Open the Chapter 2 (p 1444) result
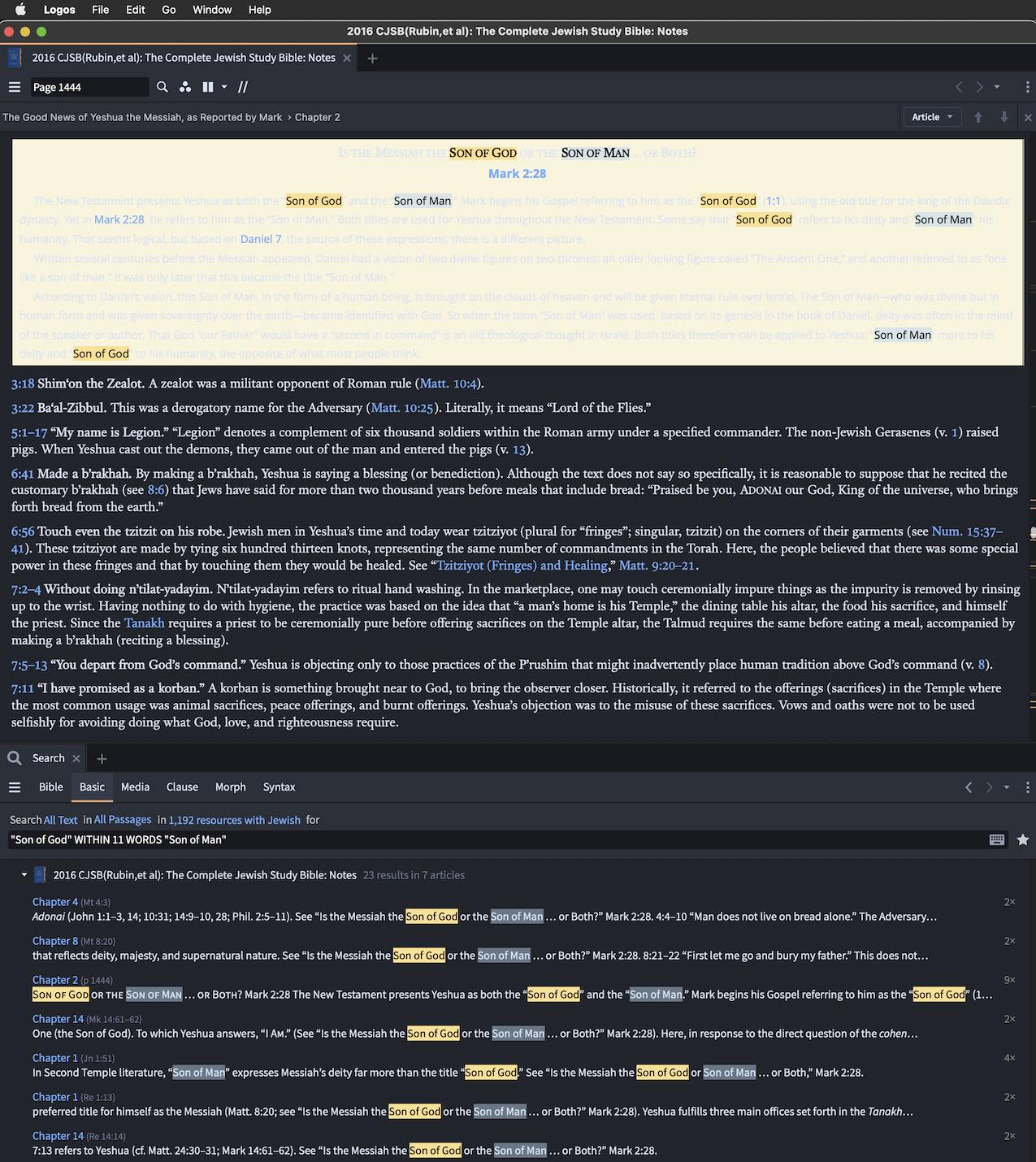 pyautogui.click(x=55, y=980)
